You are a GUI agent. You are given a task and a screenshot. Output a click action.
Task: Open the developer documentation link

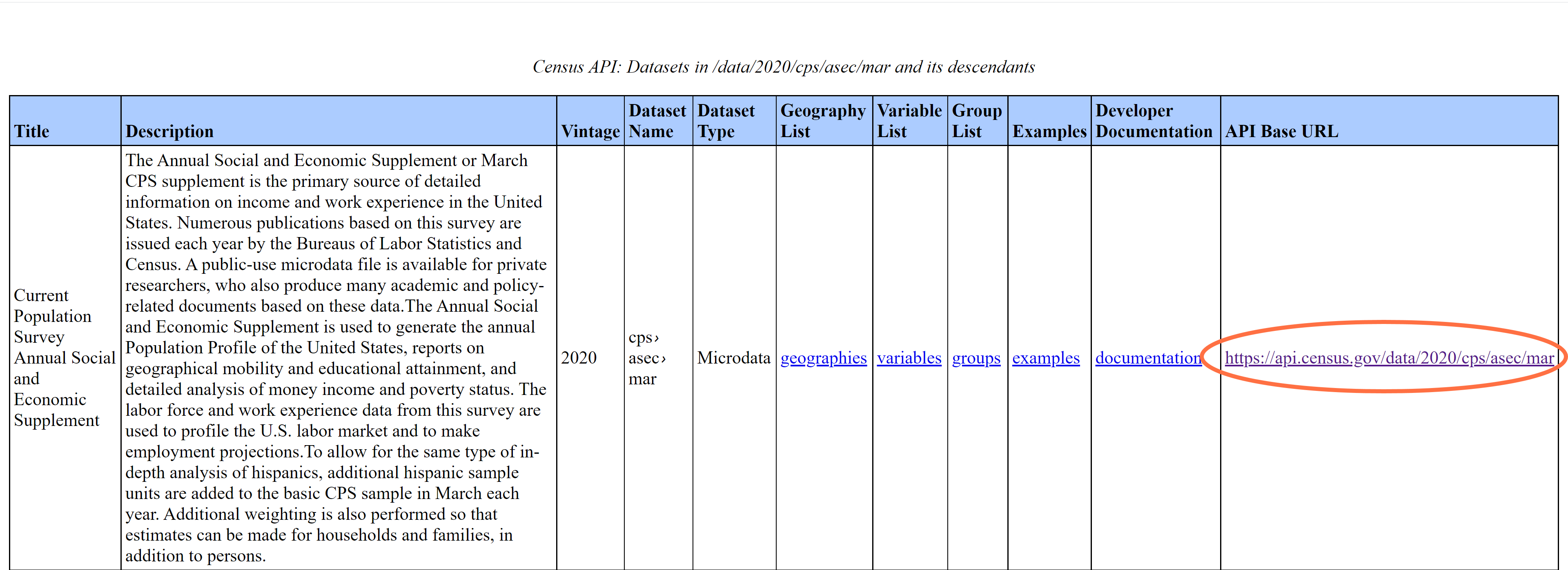coord(1147,358)
